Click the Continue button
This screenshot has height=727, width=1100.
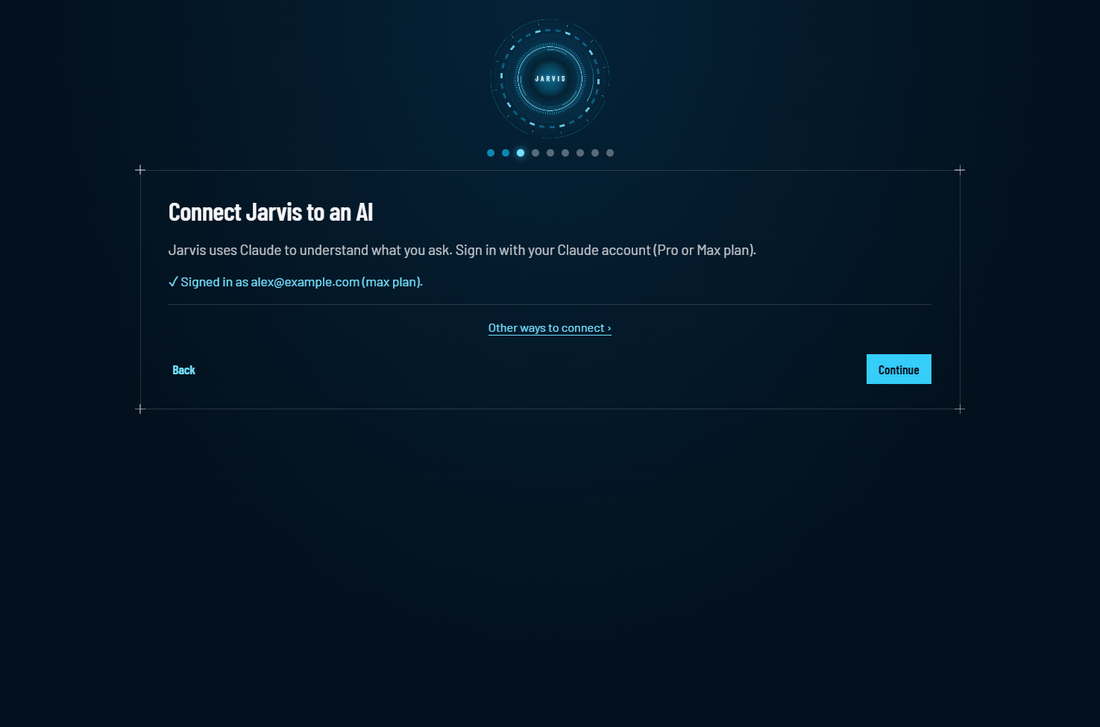899,369
